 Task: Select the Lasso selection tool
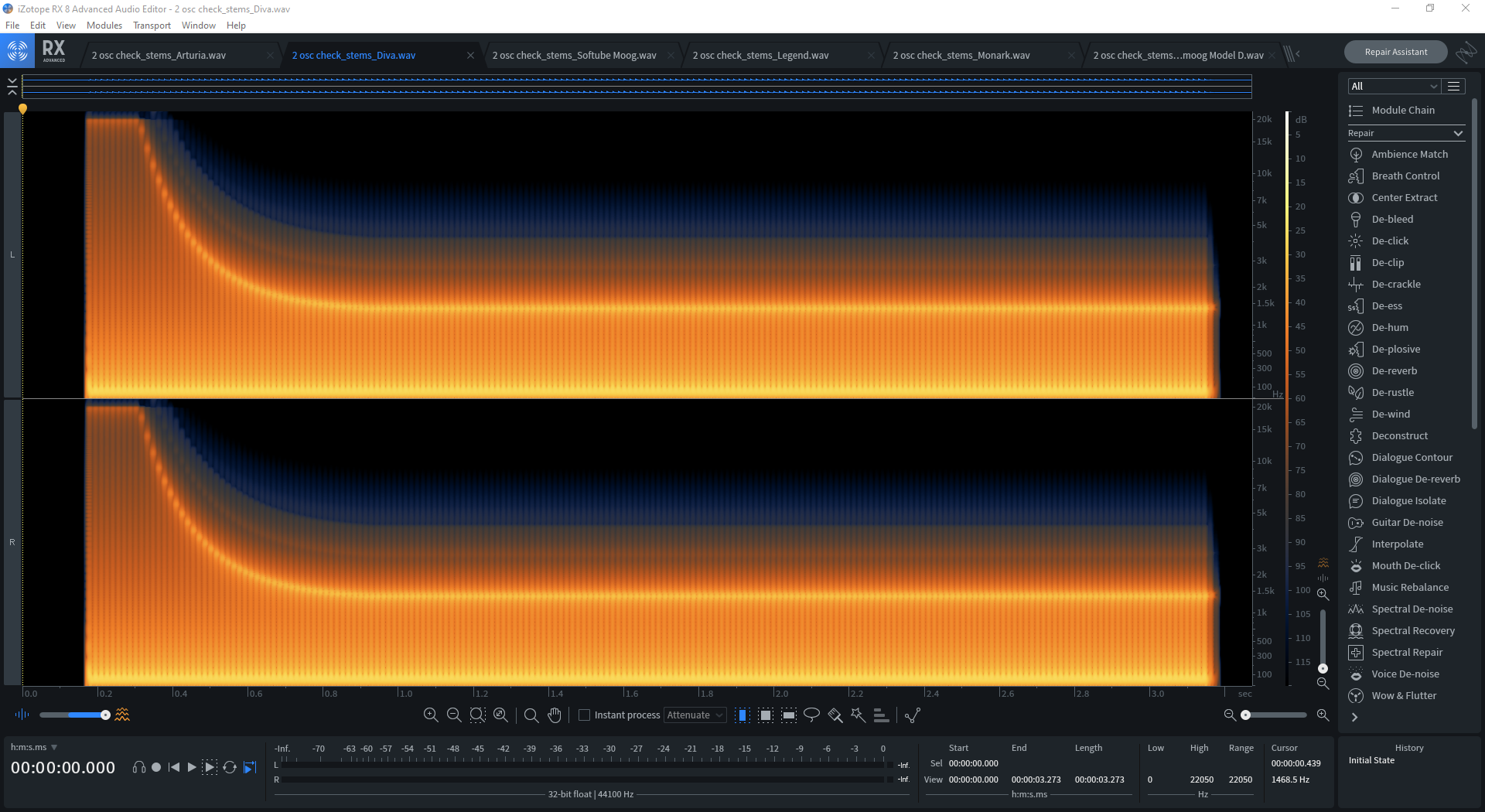click(811, 715)
